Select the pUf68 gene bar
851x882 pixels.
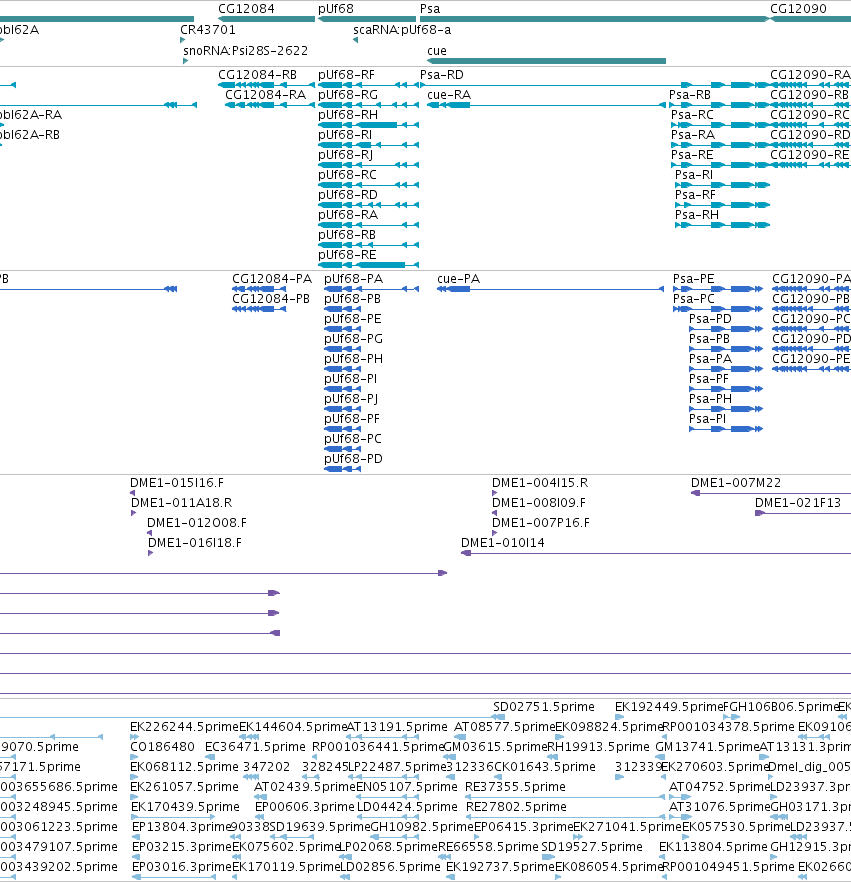(x=367, y=19)
